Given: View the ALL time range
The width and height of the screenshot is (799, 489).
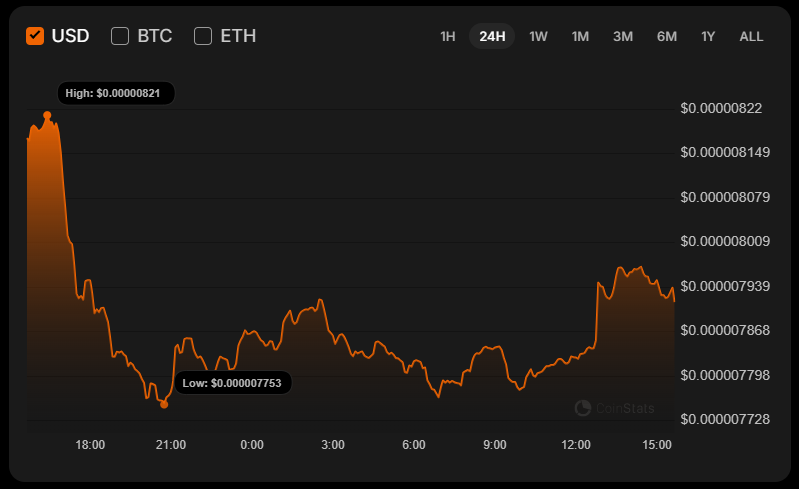Looking at the screenshot, I should [x=751, y=37].
